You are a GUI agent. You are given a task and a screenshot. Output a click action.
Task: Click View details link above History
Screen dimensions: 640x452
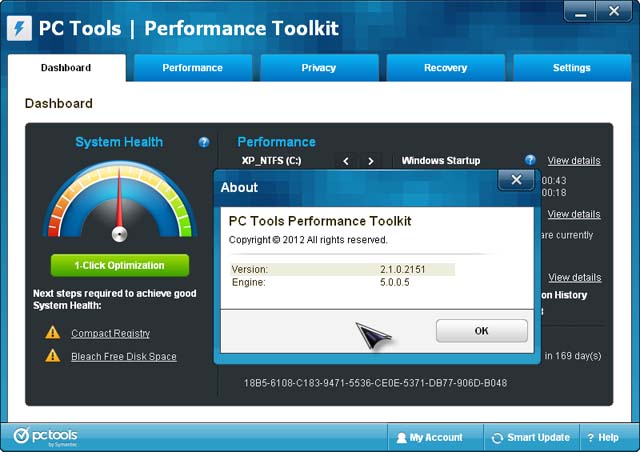point(574,277)
